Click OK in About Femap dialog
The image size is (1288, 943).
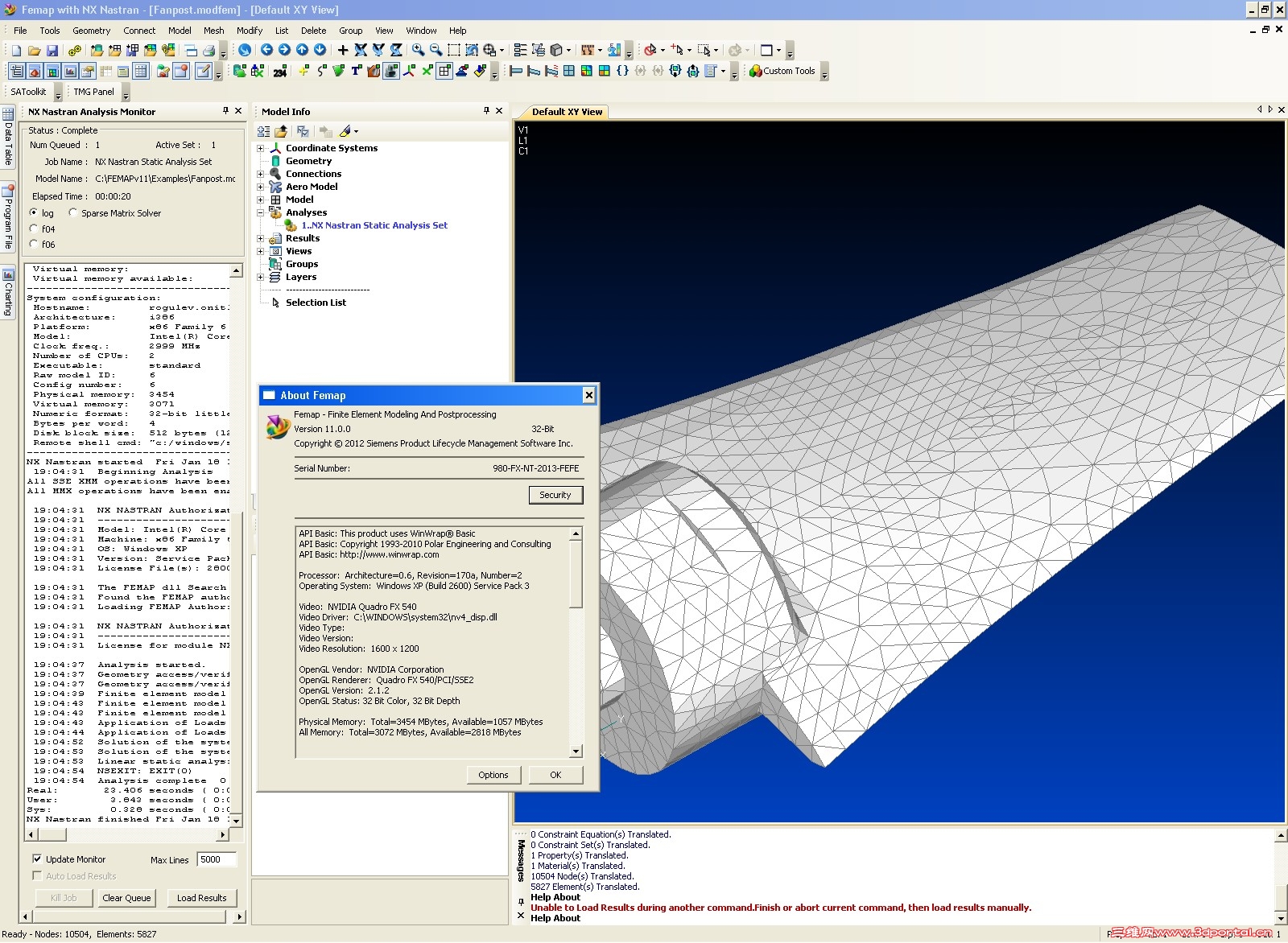555,775
